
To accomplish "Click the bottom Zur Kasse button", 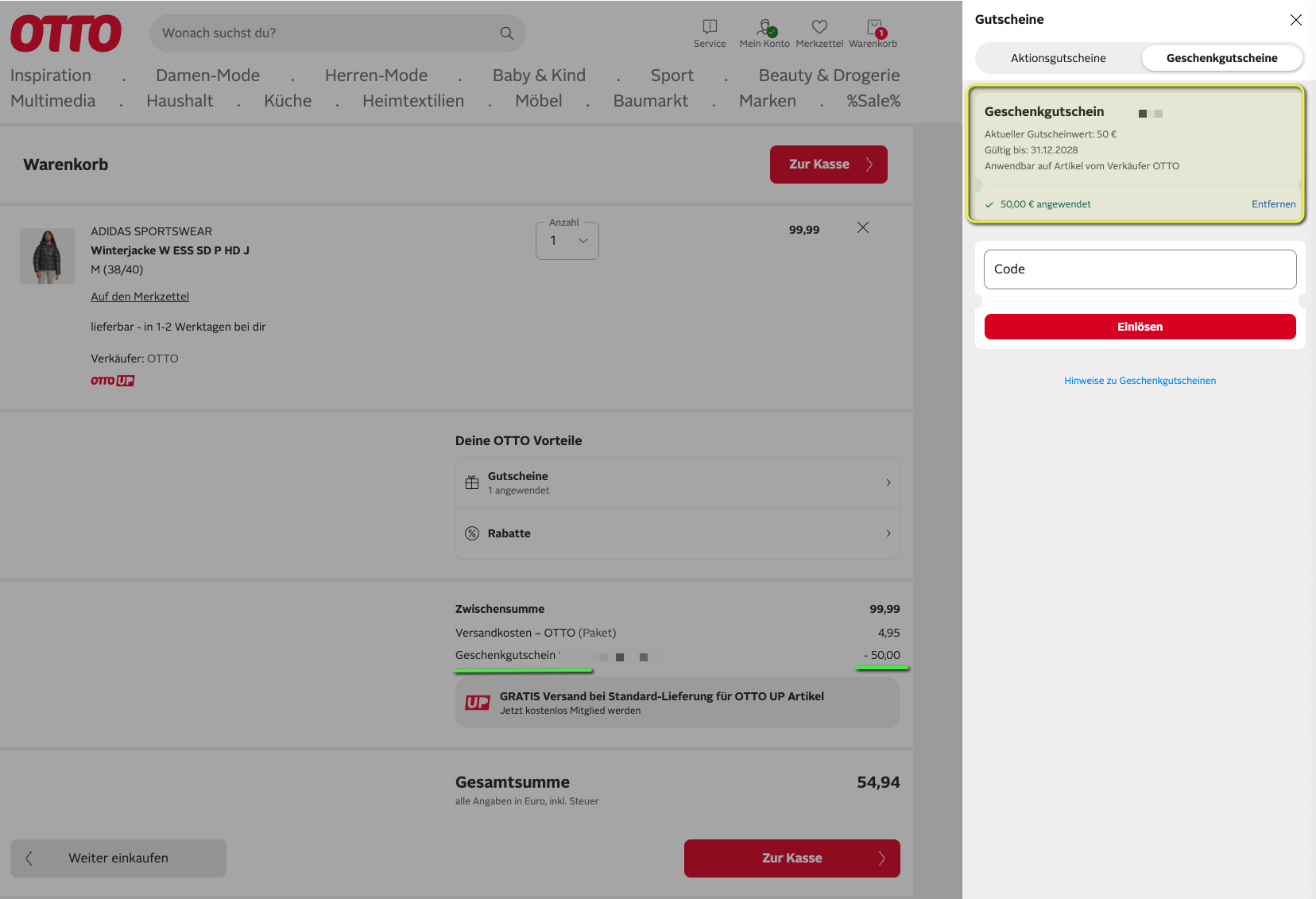I will pyautogui.click(x=792, y=858).
